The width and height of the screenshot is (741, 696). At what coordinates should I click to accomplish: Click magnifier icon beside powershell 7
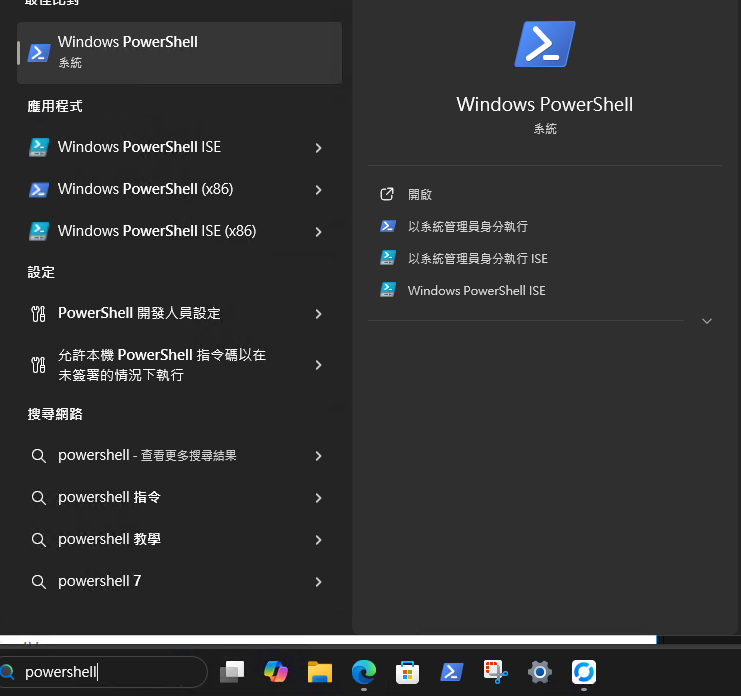click(x=38, y=582)
